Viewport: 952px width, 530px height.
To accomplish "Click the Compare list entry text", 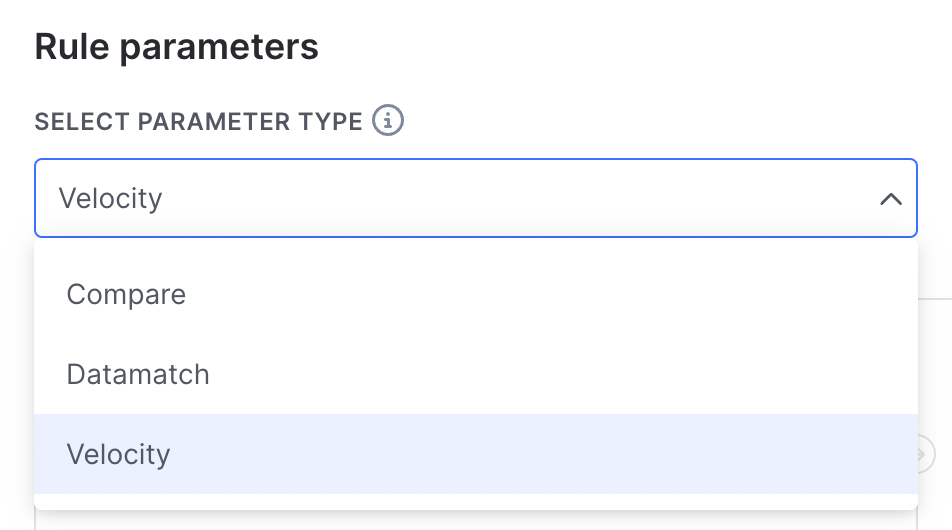I will (126, 295).
